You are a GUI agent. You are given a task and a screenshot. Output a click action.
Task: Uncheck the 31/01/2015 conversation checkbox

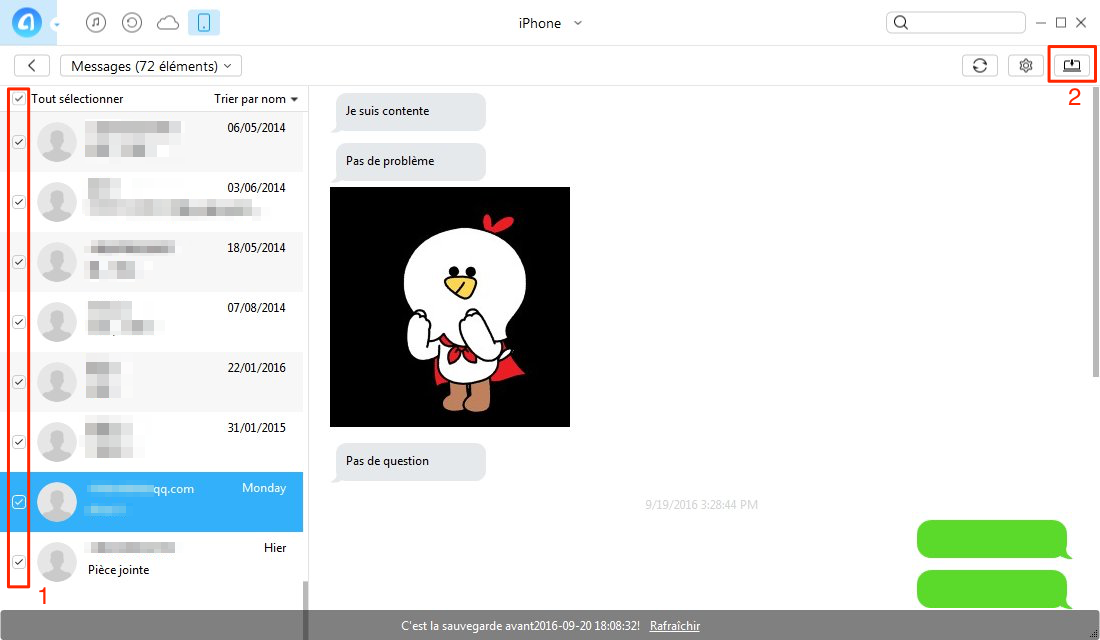click(x=19, y=441)
